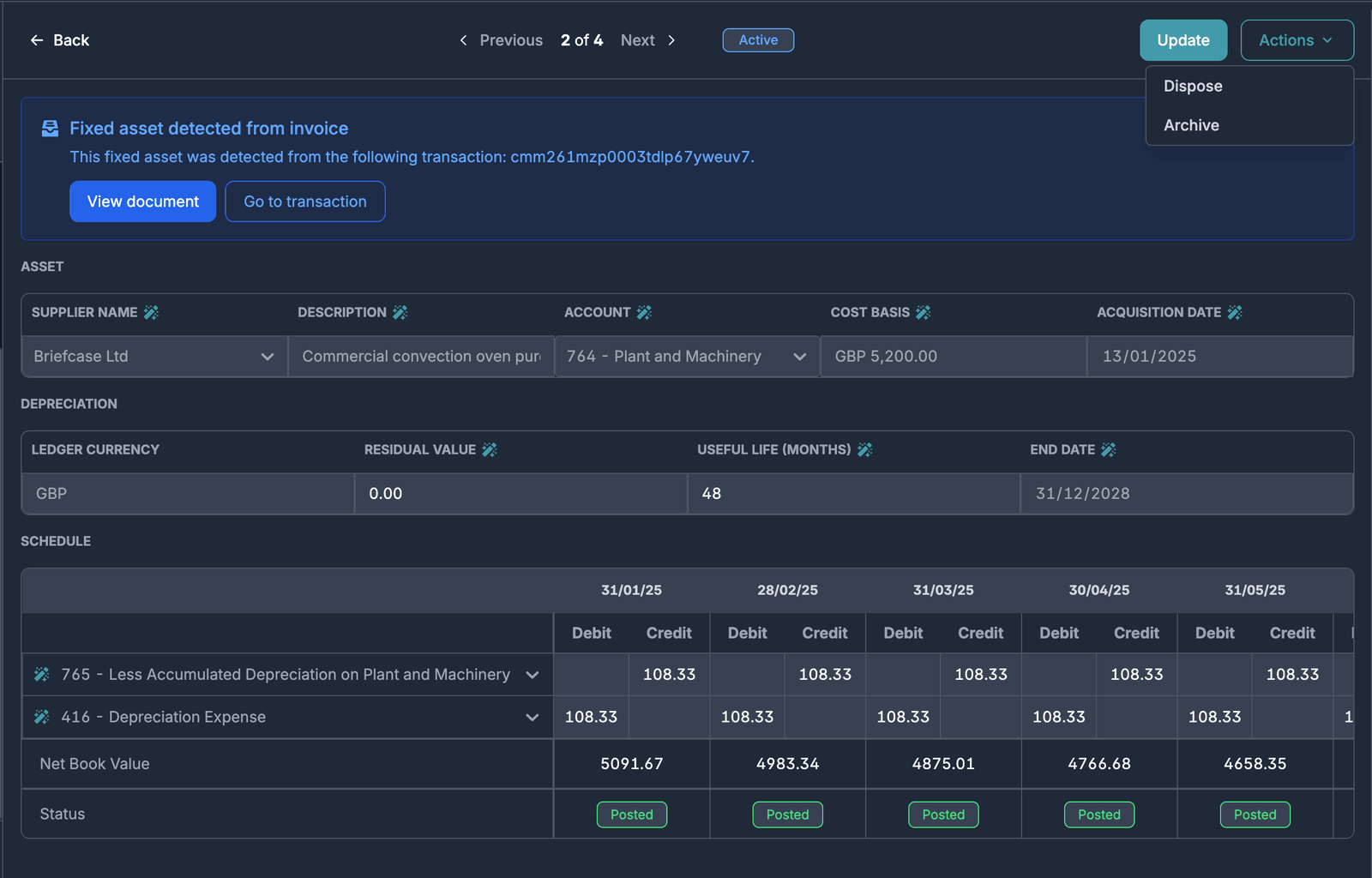The image size is (1372, 878).
Task: Click magic wand icon beside Supplier Name
Action: point(151,312)
